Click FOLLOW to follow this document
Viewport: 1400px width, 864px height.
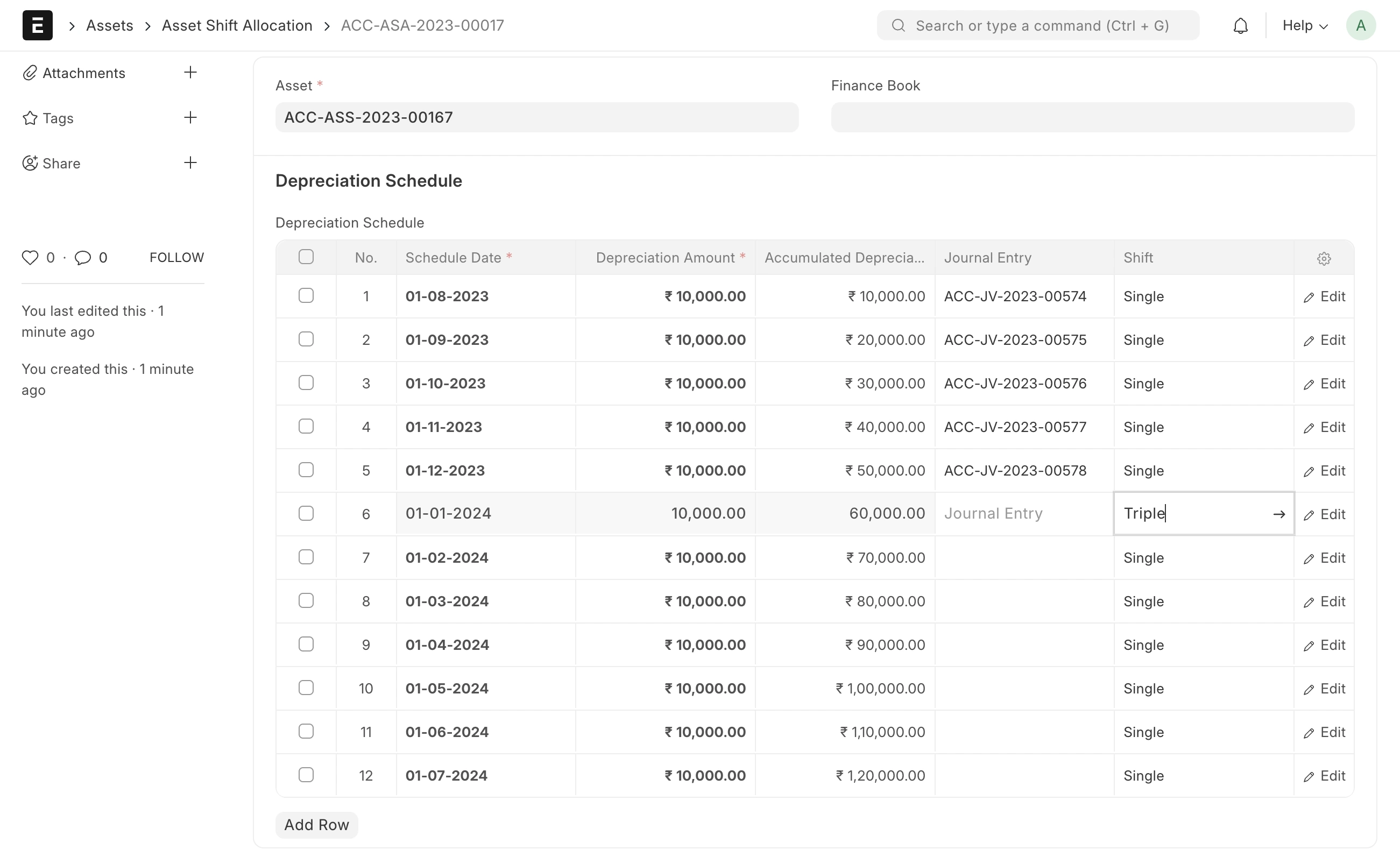coord(176,258)
